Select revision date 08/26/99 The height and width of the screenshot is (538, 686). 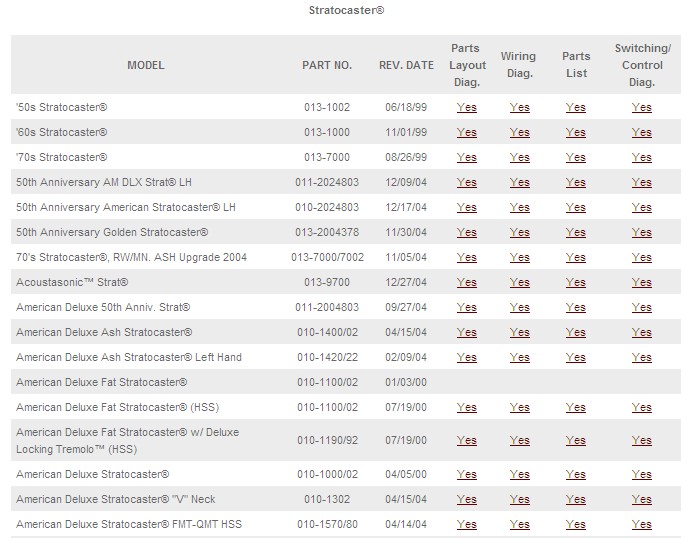(x=406, y=157)
